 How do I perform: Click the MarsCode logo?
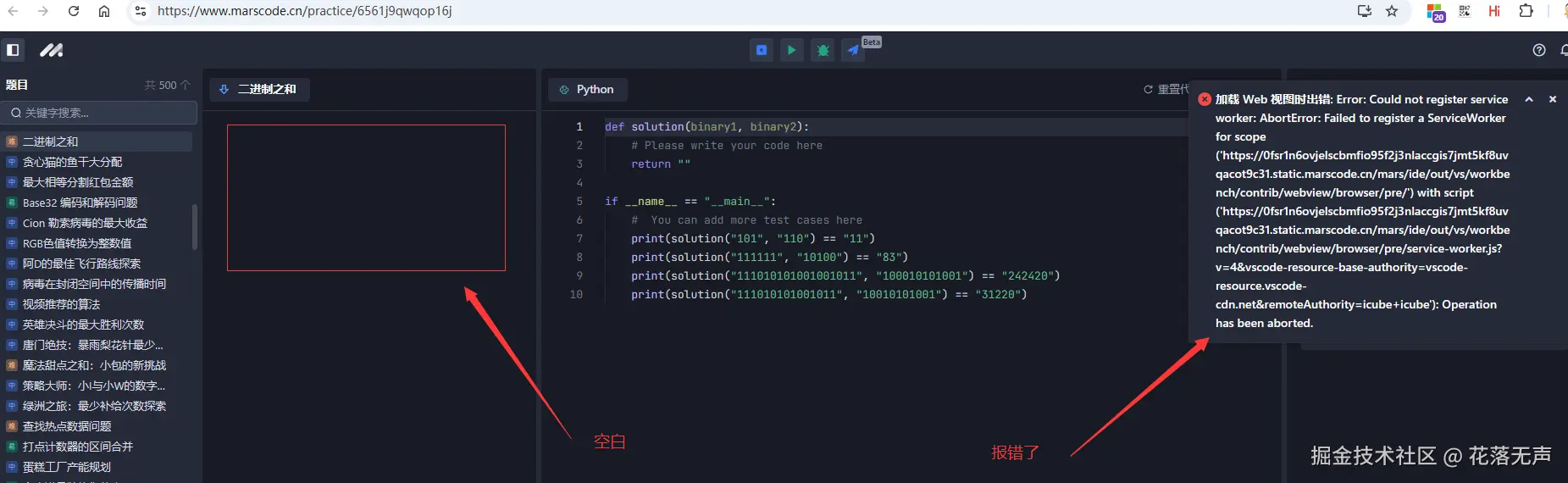pos(52,50)
